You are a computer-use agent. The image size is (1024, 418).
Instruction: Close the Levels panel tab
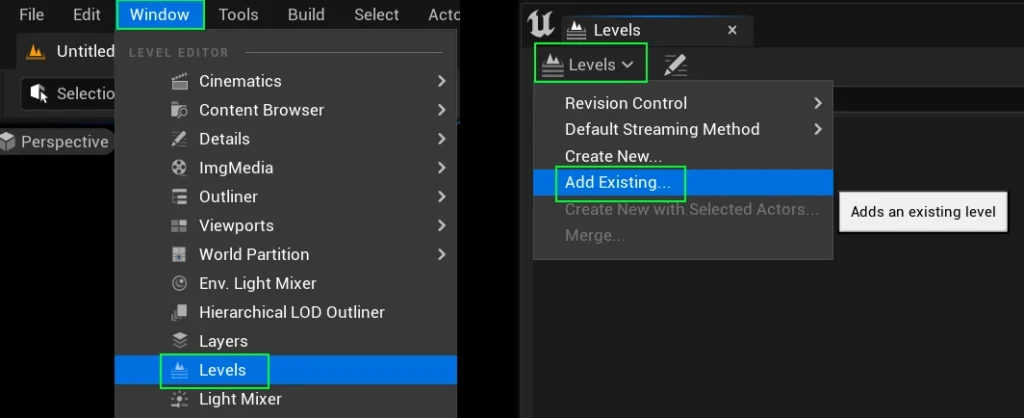pos(732,30)
